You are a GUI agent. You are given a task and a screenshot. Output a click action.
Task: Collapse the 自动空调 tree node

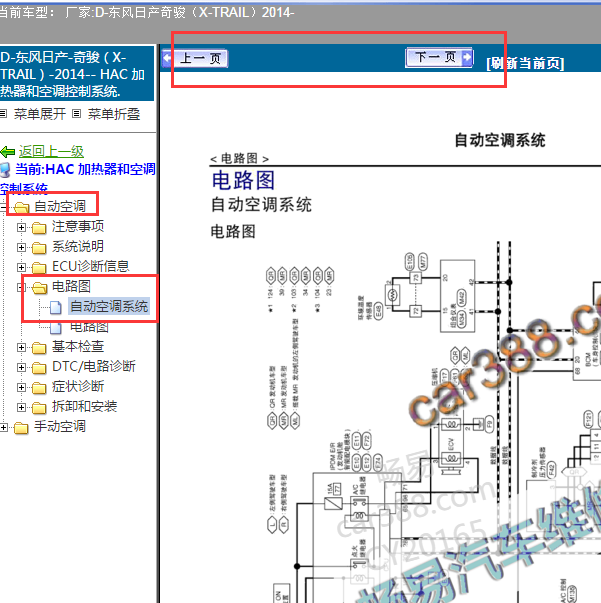[3, 208]
